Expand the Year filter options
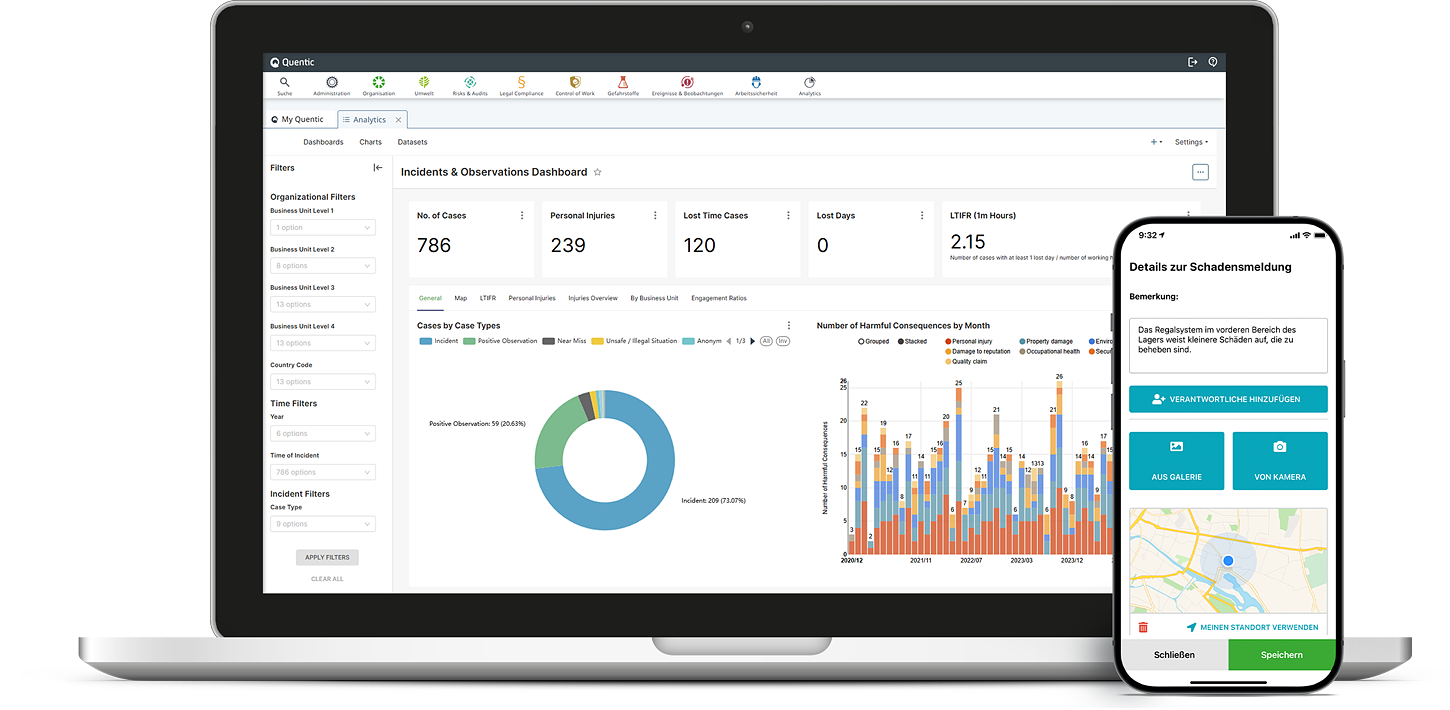 point(322,433)
